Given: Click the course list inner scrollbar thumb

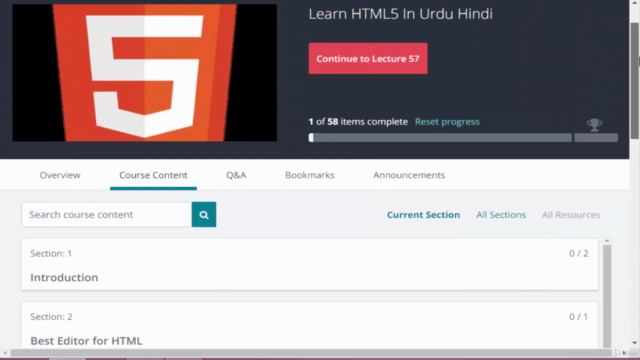Looking at the screenshot, I should (x=607, y=296).
